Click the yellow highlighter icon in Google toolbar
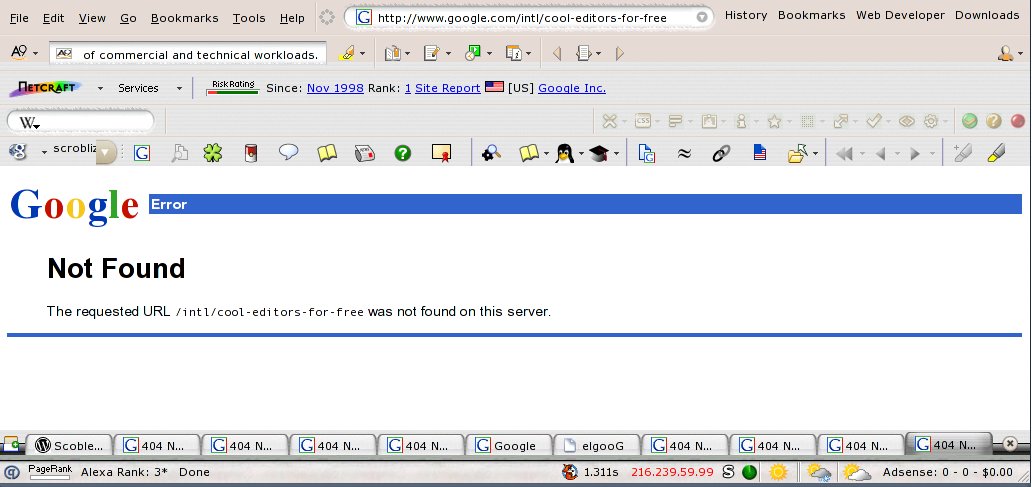Screen dimensions: 1032x487 (x=996, y=153)
